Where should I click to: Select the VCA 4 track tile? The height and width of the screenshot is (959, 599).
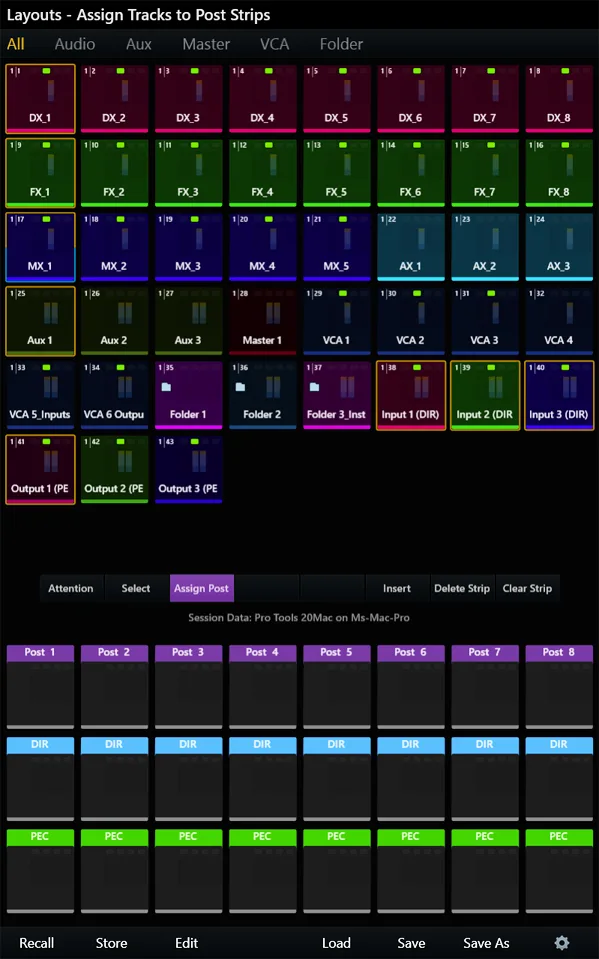(559, 320)
